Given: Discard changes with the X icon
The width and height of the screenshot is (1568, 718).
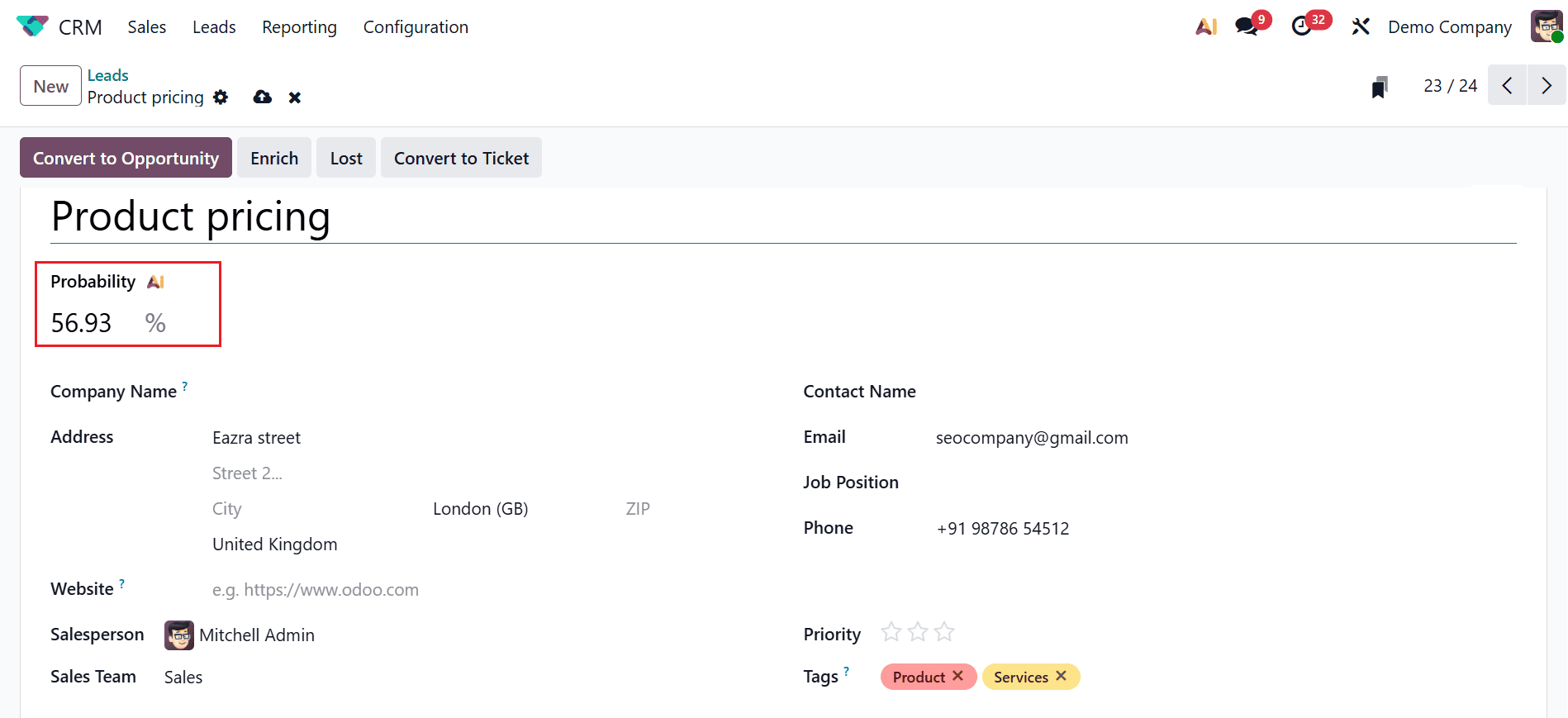Looking at the screenshot, I should click(x=295, y=97).
